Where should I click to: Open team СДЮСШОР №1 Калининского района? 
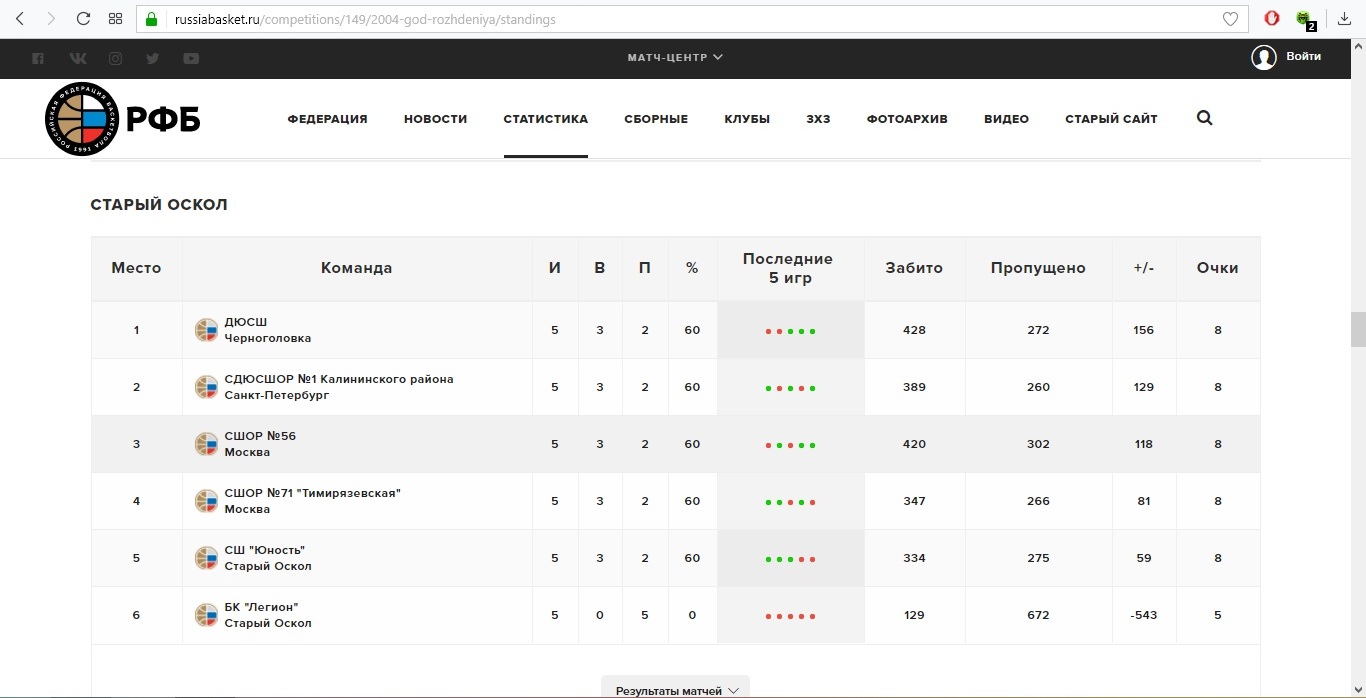(339, 387)
